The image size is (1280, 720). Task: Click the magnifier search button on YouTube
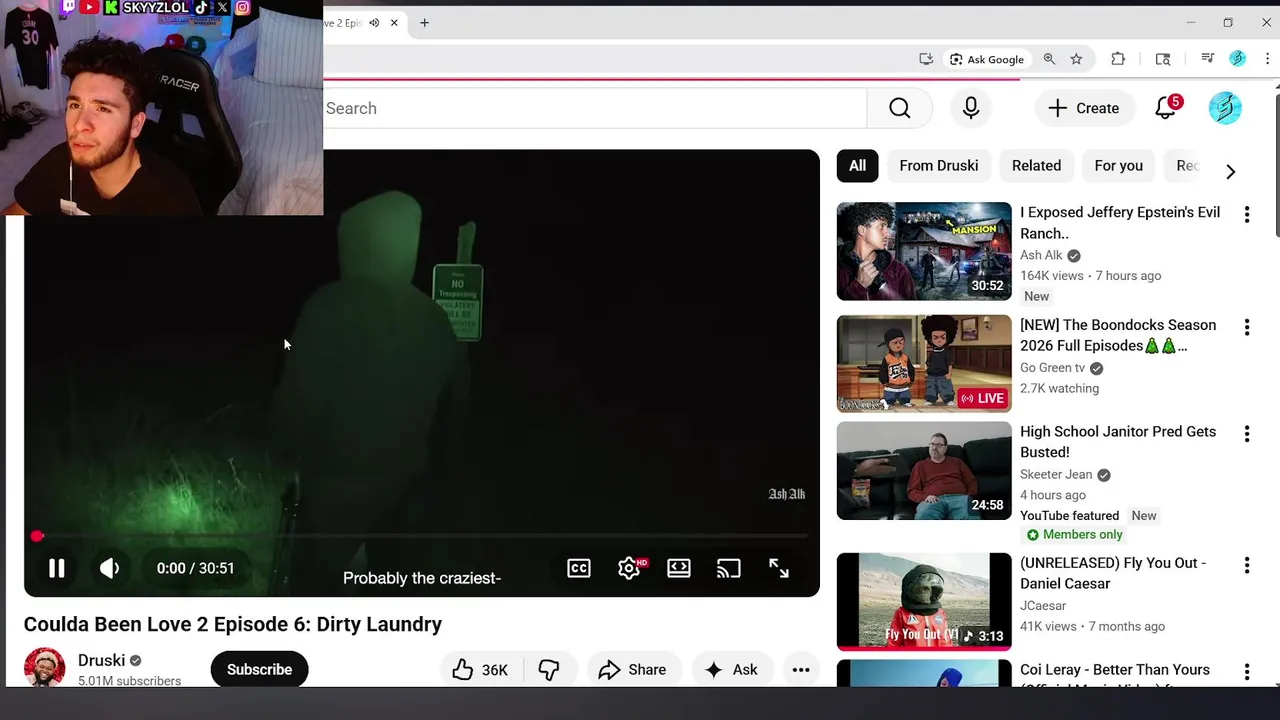(x=900, y=108)
